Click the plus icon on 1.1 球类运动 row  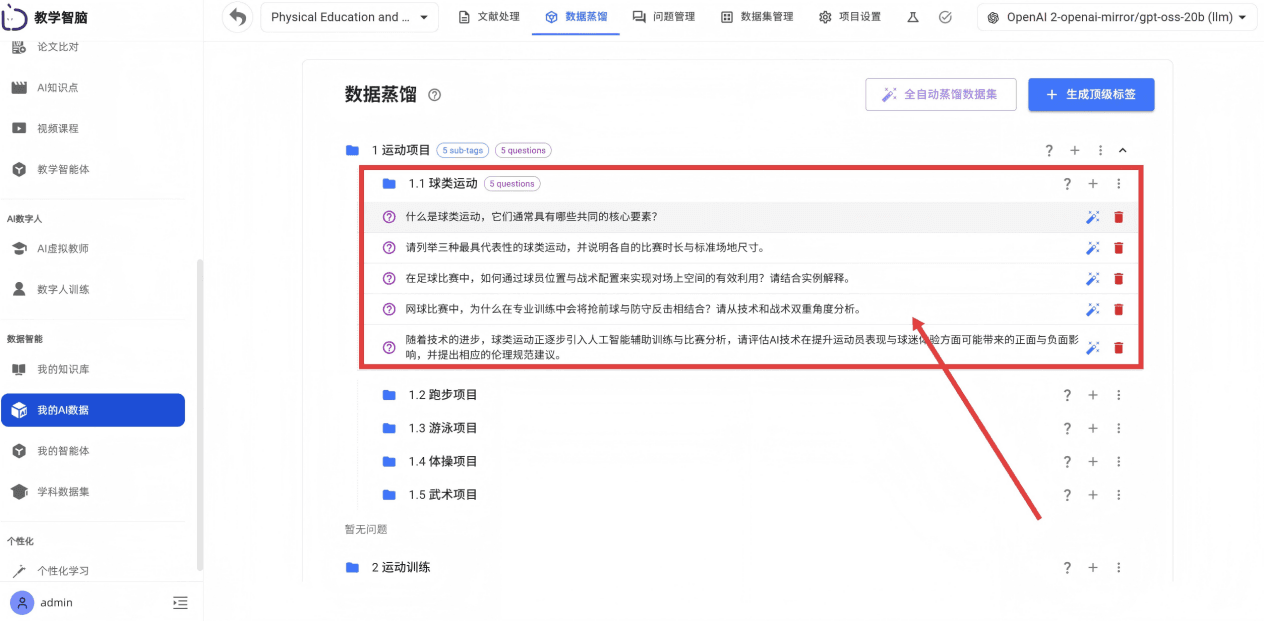pyautogui.click(x=1093, y=184)
